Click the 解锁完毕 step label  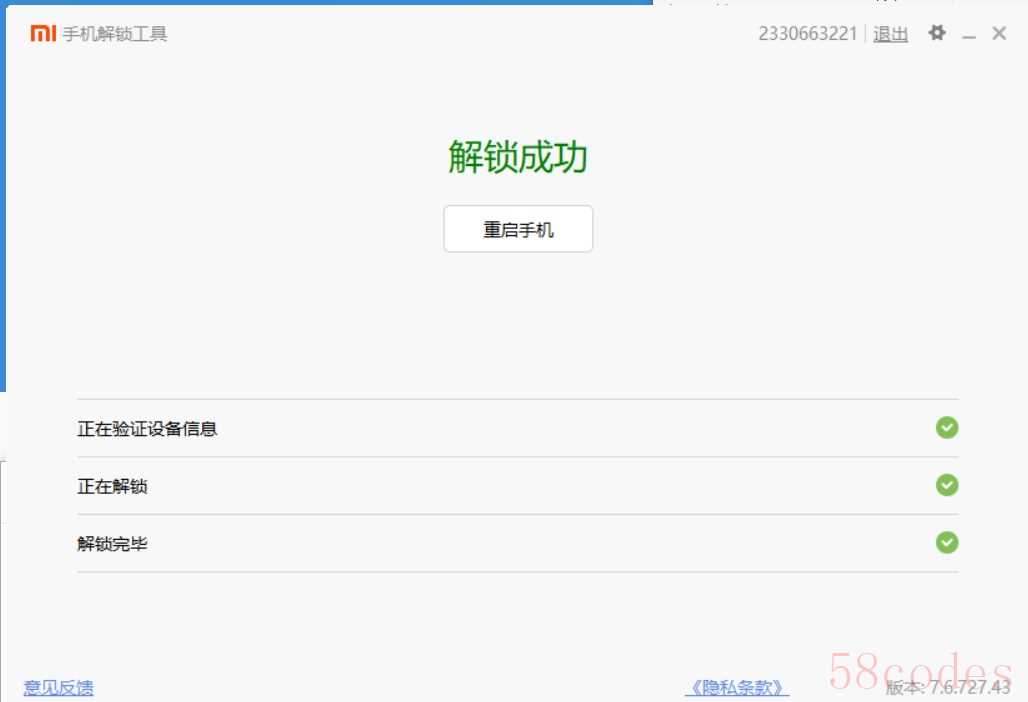coord(112,543)
